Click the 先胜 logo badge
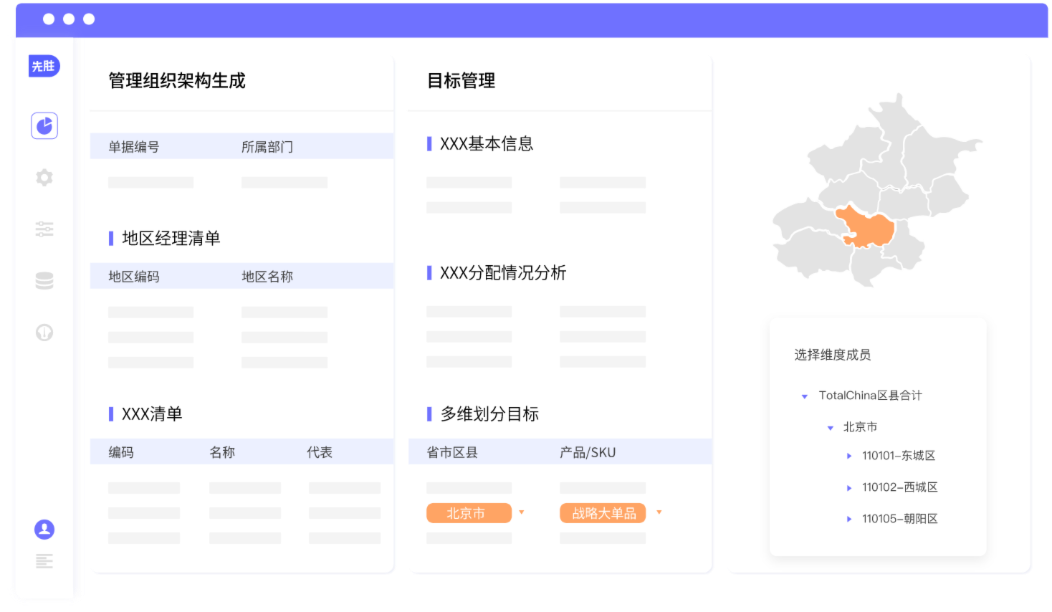 coord(44,66)
